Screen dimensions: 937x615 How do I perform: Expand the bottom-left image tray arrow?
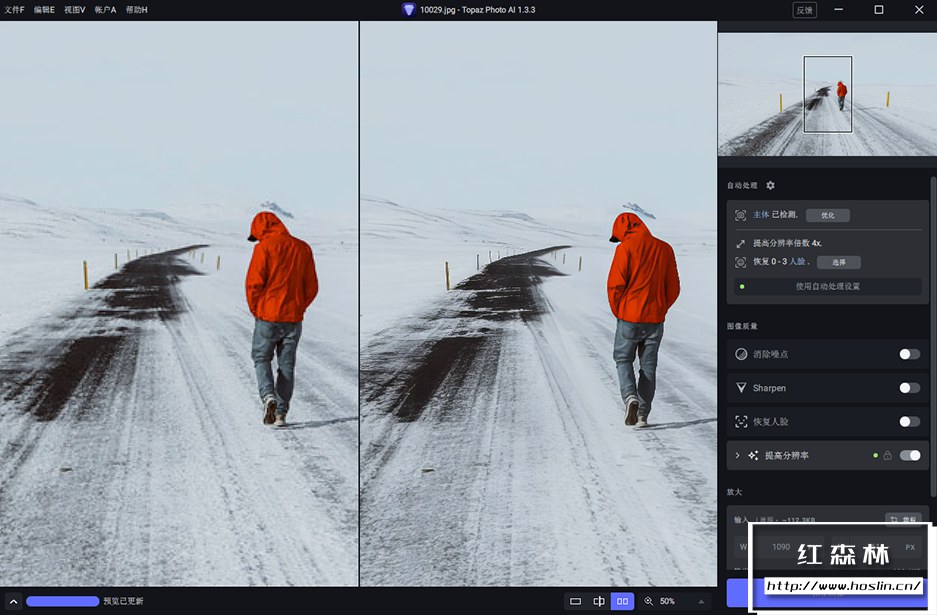click(13, 601)
